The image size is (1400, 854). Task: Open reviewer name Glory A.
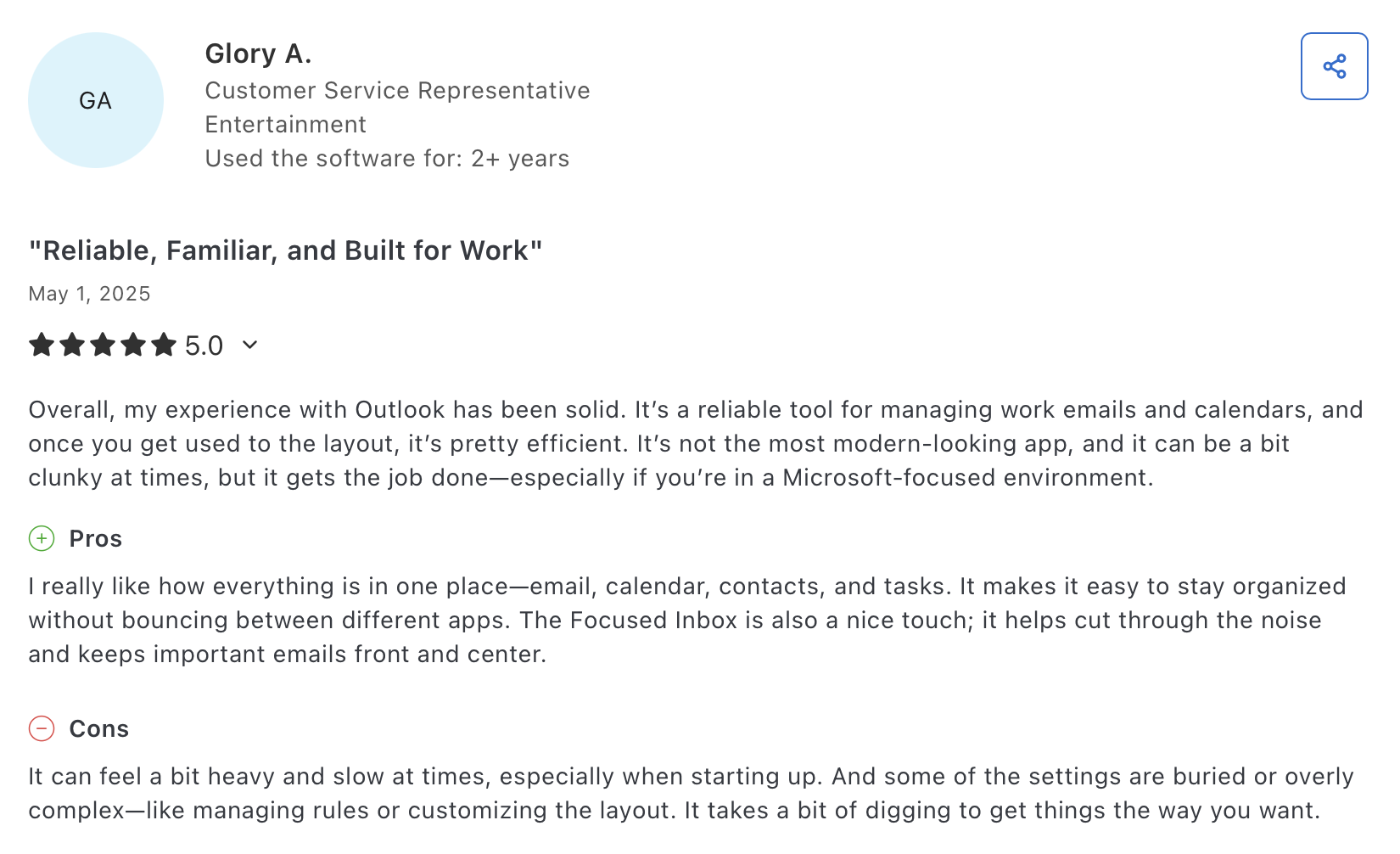[258, 53]
